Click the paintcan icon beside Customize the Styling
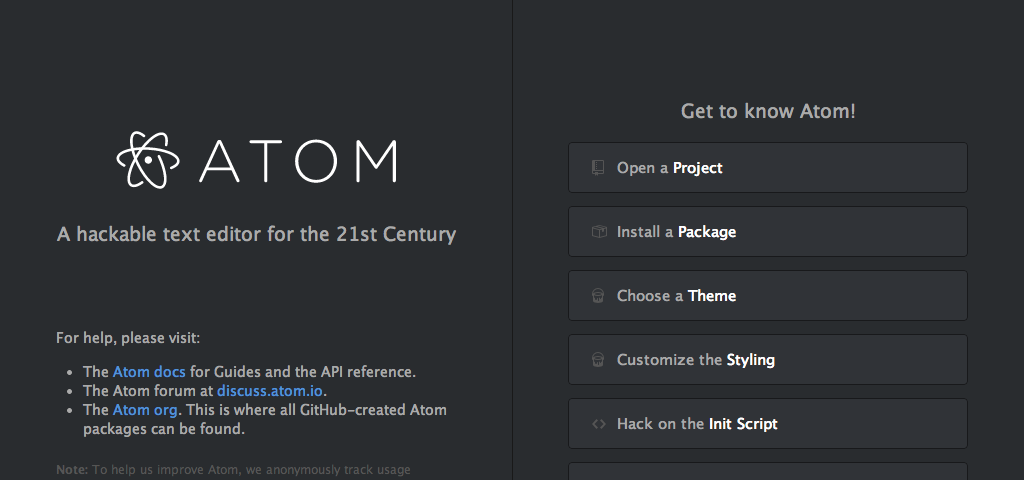The image size is (1024, 480). tap(598, 360)
